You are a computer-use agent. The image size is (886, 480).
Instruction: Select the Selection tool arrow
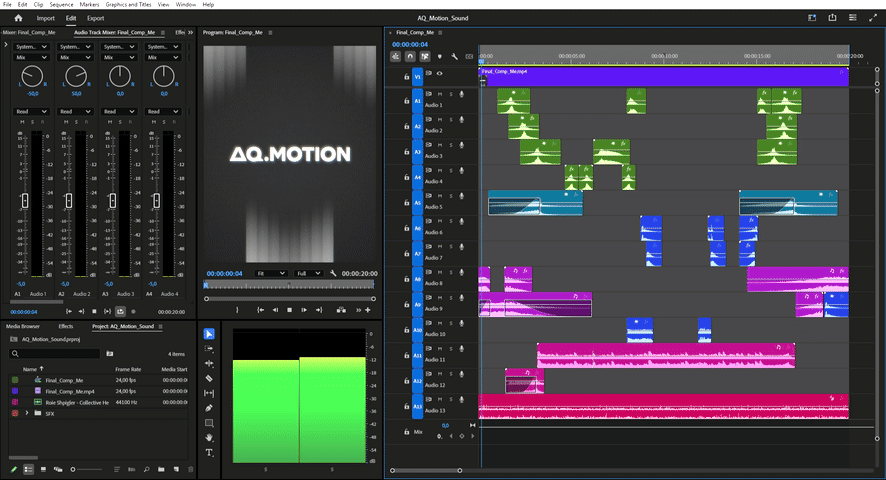pos(209,334)
